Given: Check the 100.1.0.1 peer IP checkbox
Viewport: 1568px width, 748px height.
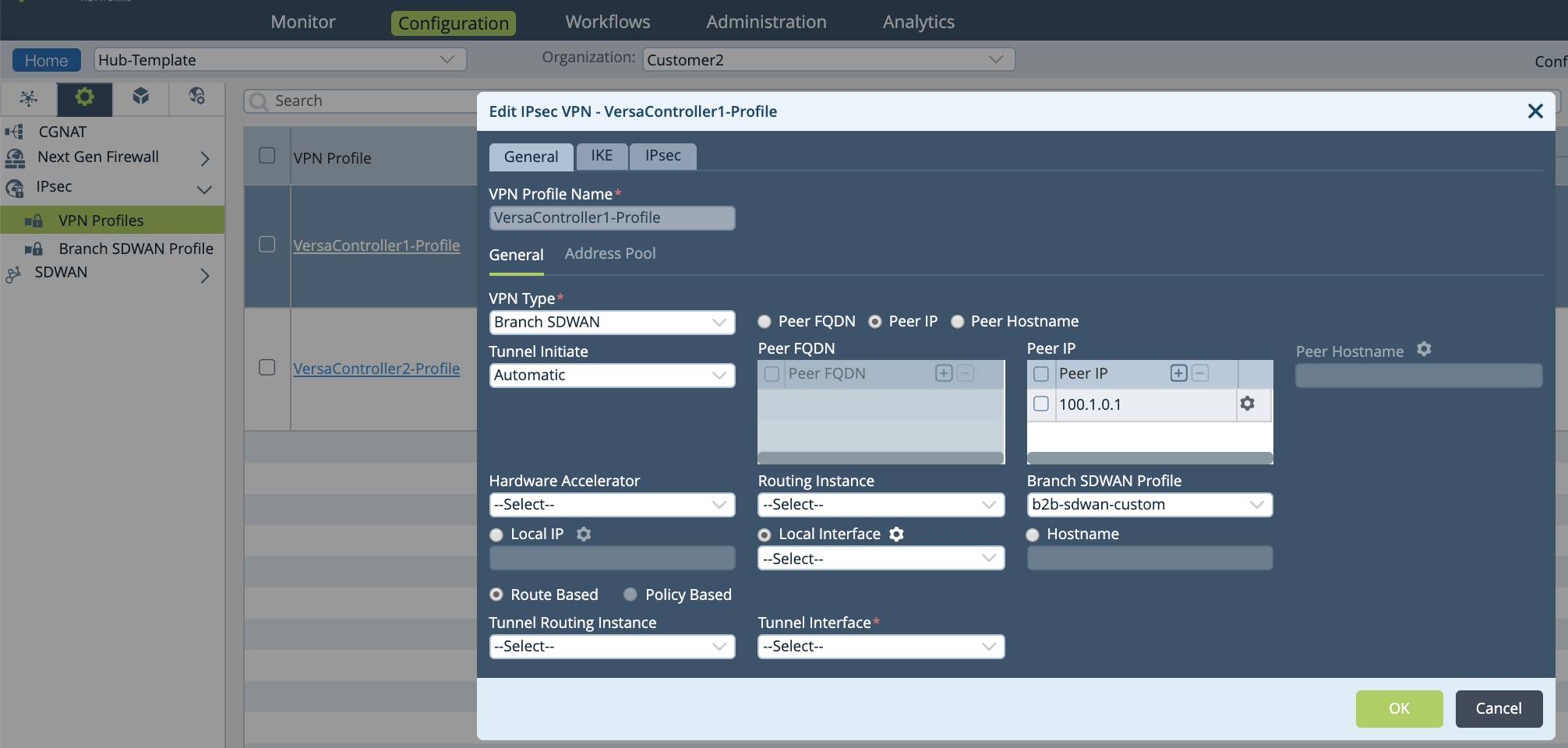Looking at the screenshot, I should (x=1040, y=404).
